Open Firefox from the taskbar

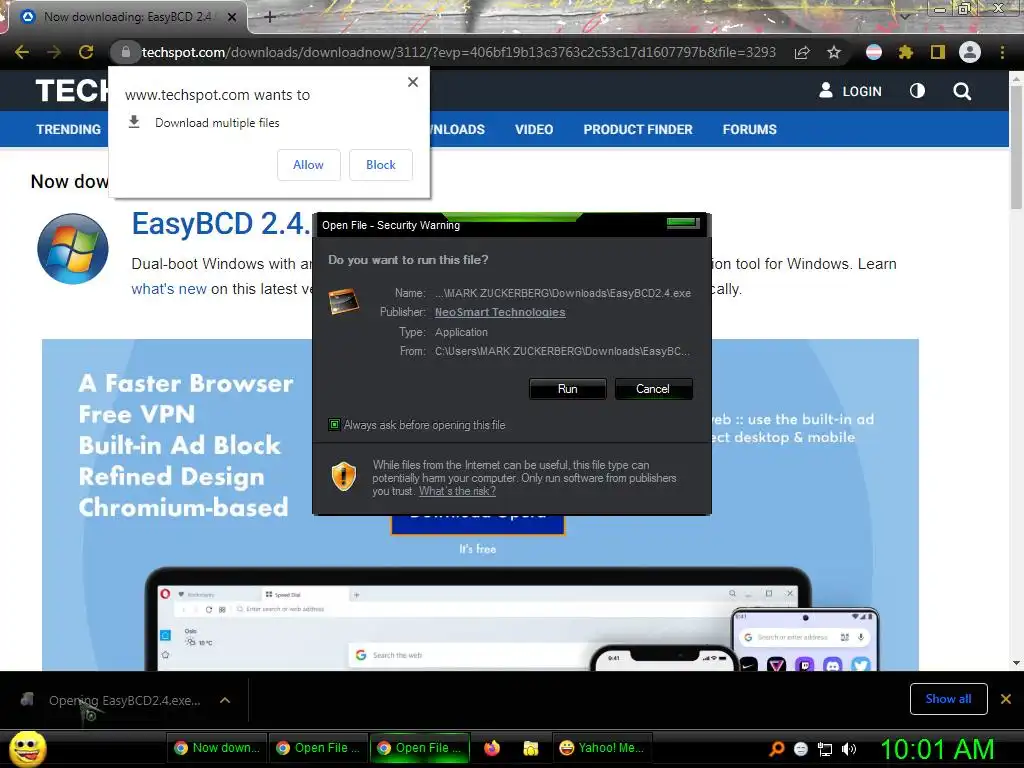pos(492,748)
